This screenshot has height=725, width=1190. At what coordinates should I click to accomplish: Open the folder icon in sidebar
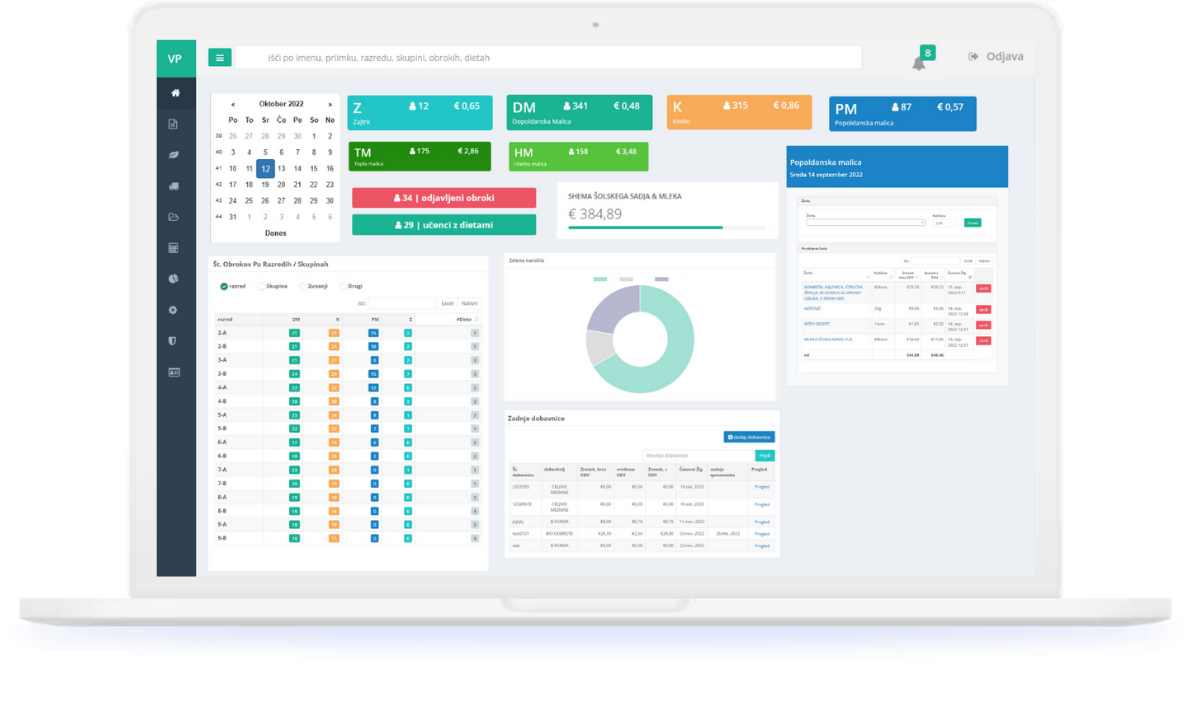(174, 217)
